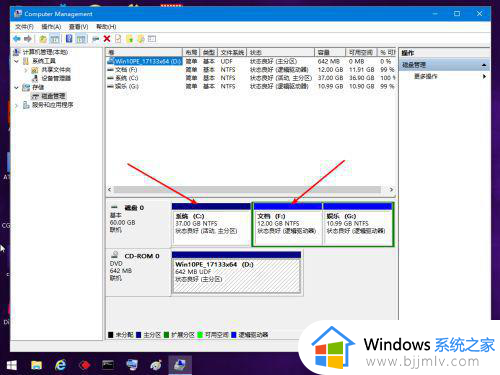Click the Up one level folder icon
500x375 pixels.
coord(43,39)
